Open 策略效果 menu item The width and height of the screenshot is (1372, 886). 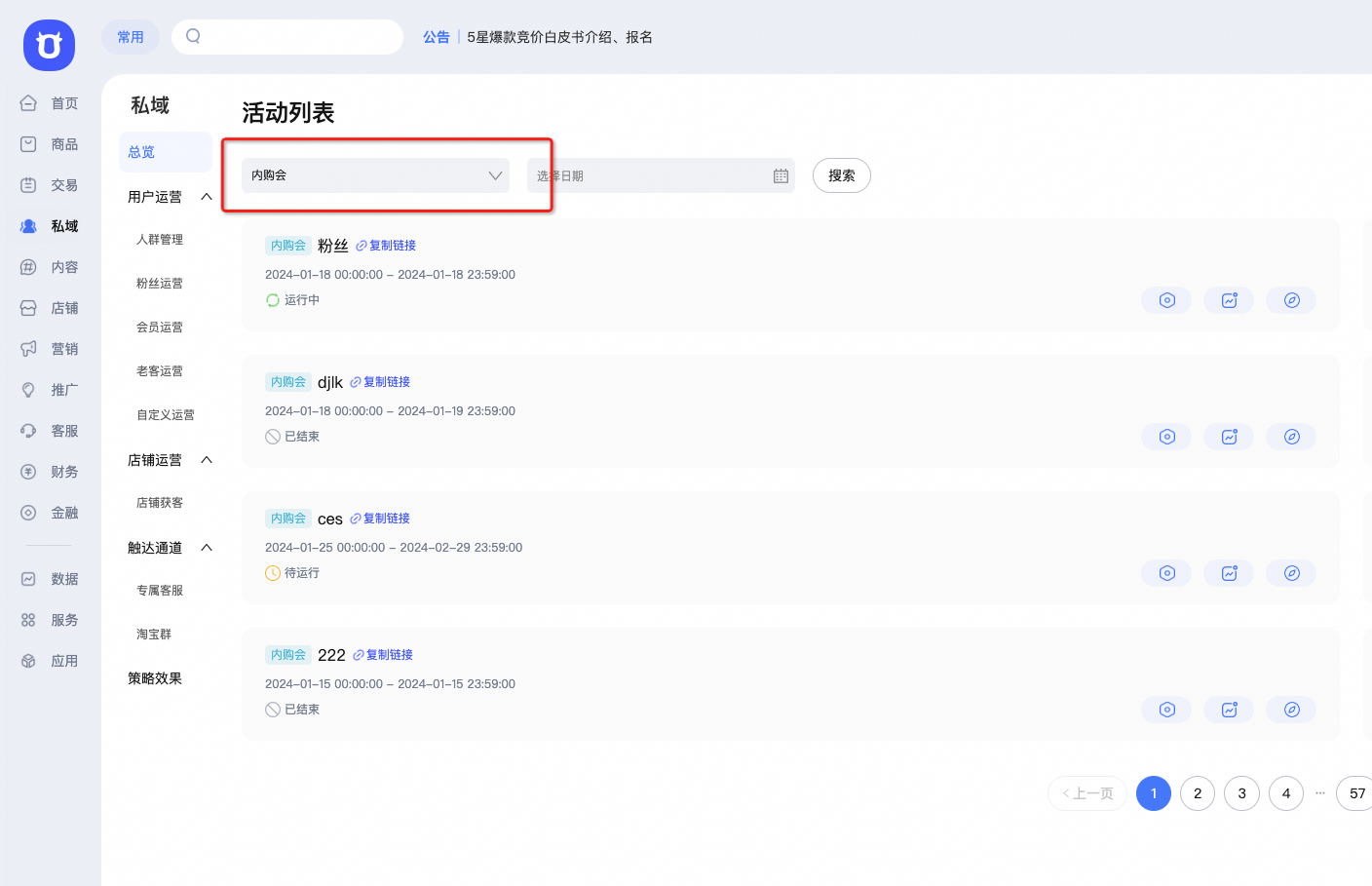coord(155,678)
